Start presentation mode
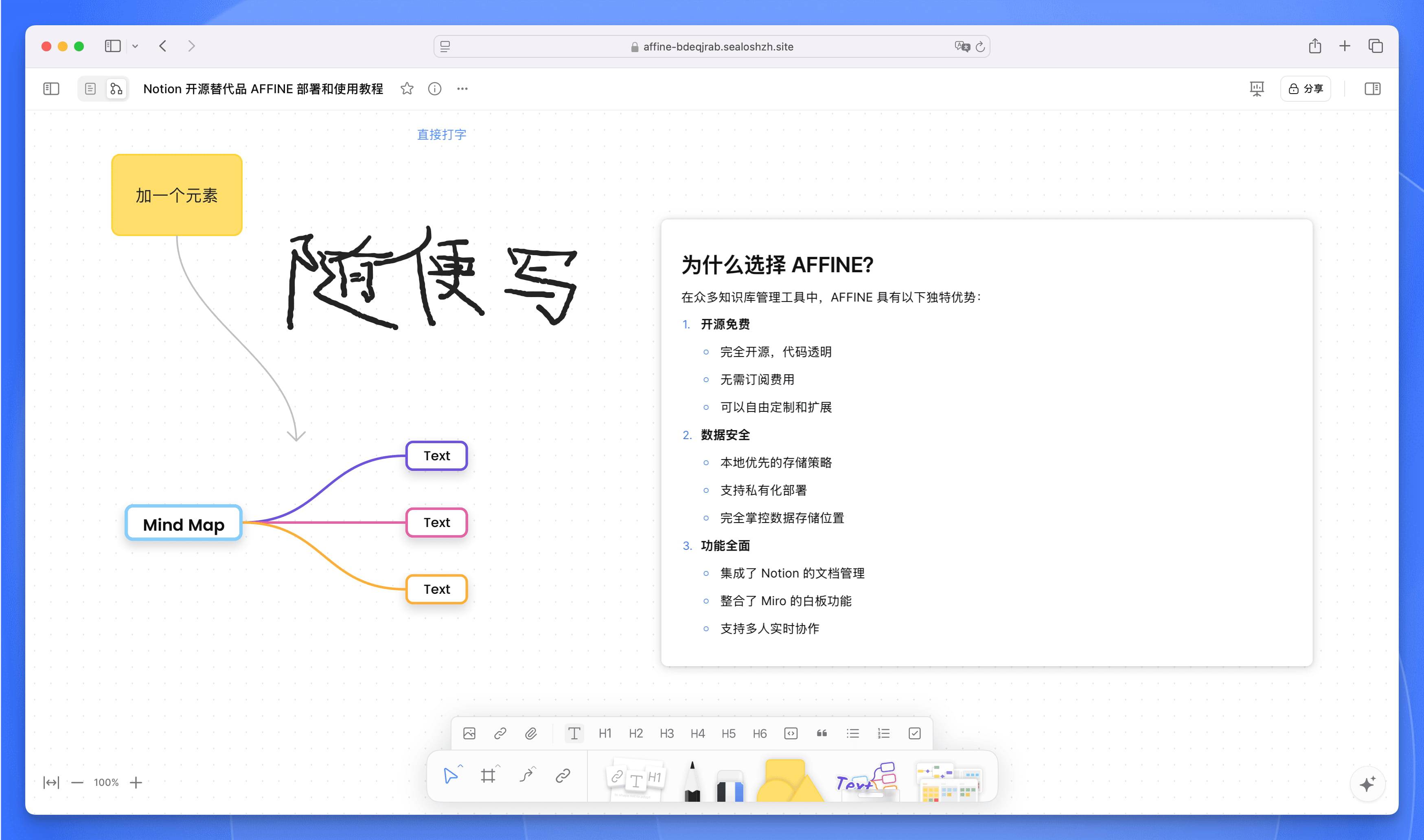This screenshot has height=840, width=1424. tap(1256, 89)
